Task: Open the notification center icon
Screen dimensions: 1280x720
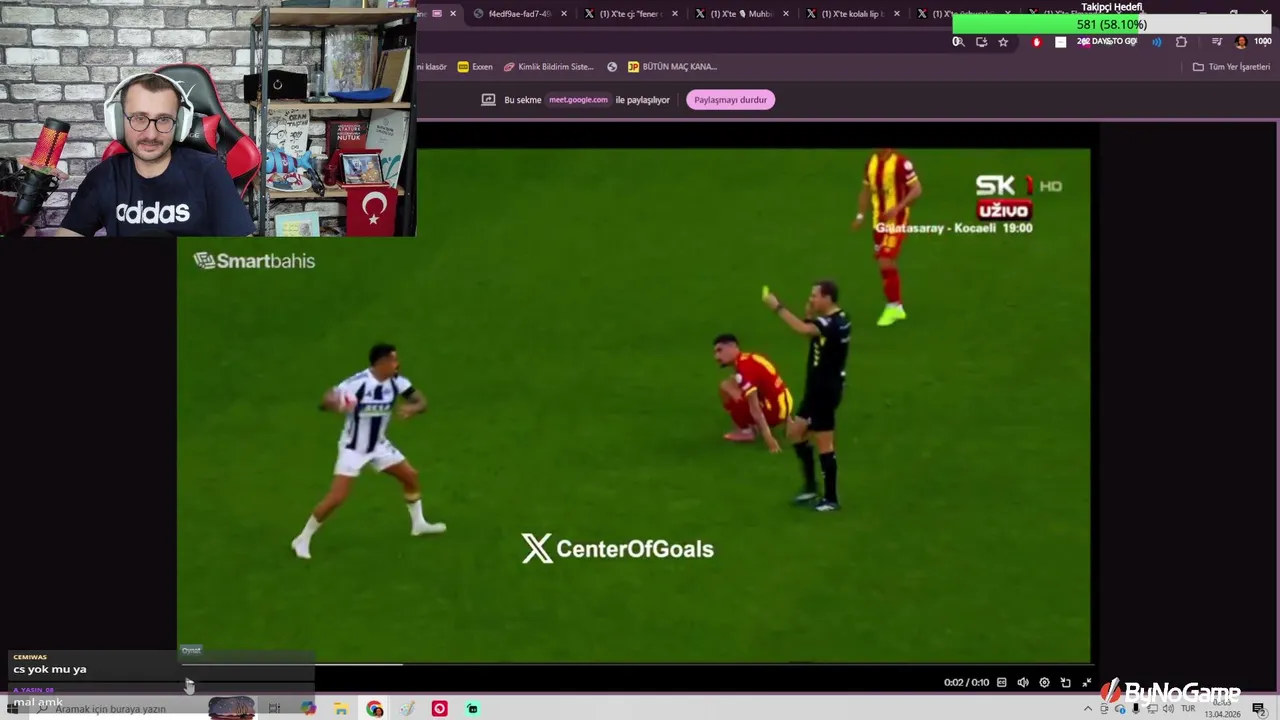Action: click(x=1259, y=709)
